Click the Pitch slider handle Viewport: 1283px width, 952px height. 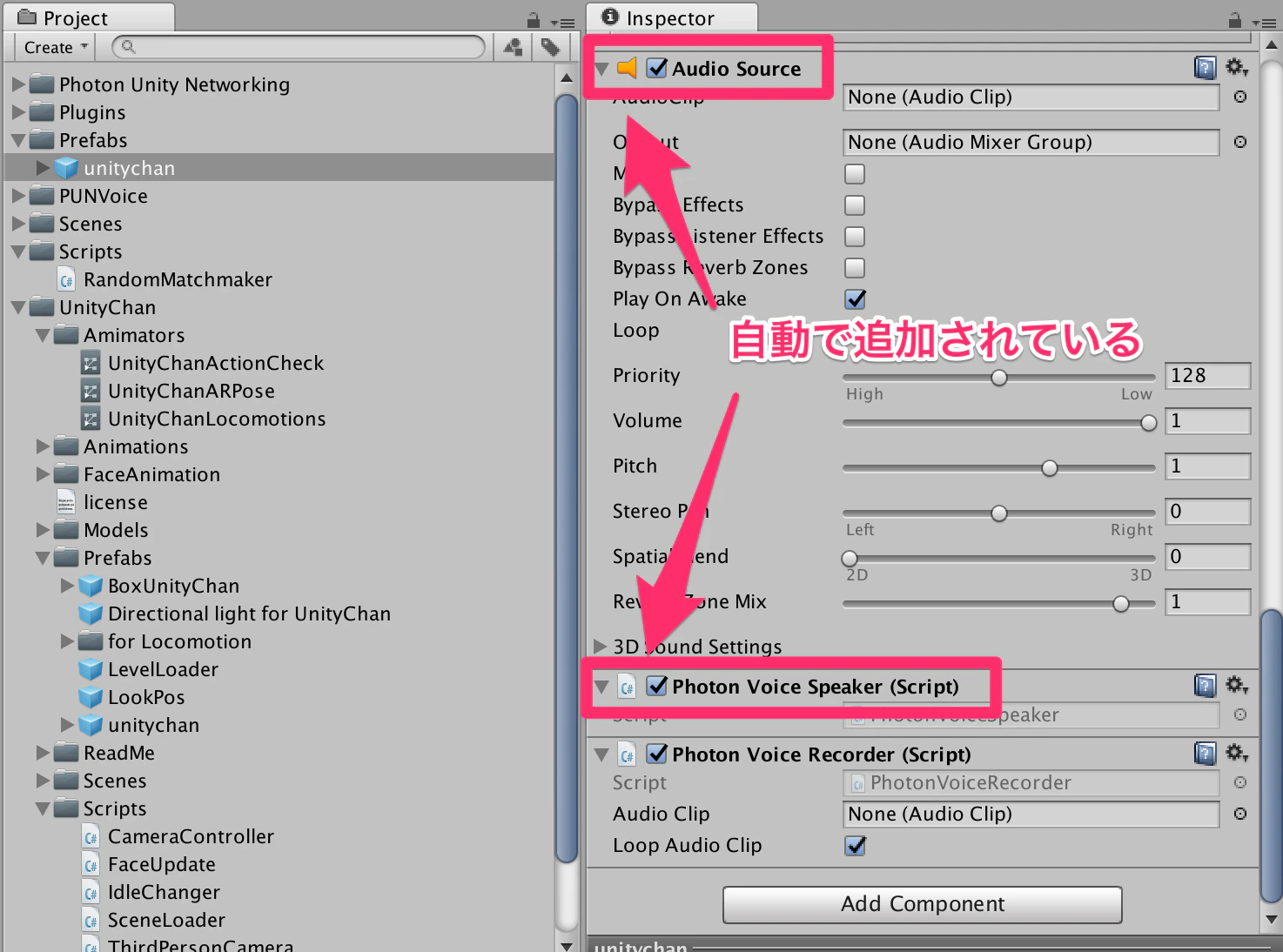pyautogui.click(x=1050, y=468)
